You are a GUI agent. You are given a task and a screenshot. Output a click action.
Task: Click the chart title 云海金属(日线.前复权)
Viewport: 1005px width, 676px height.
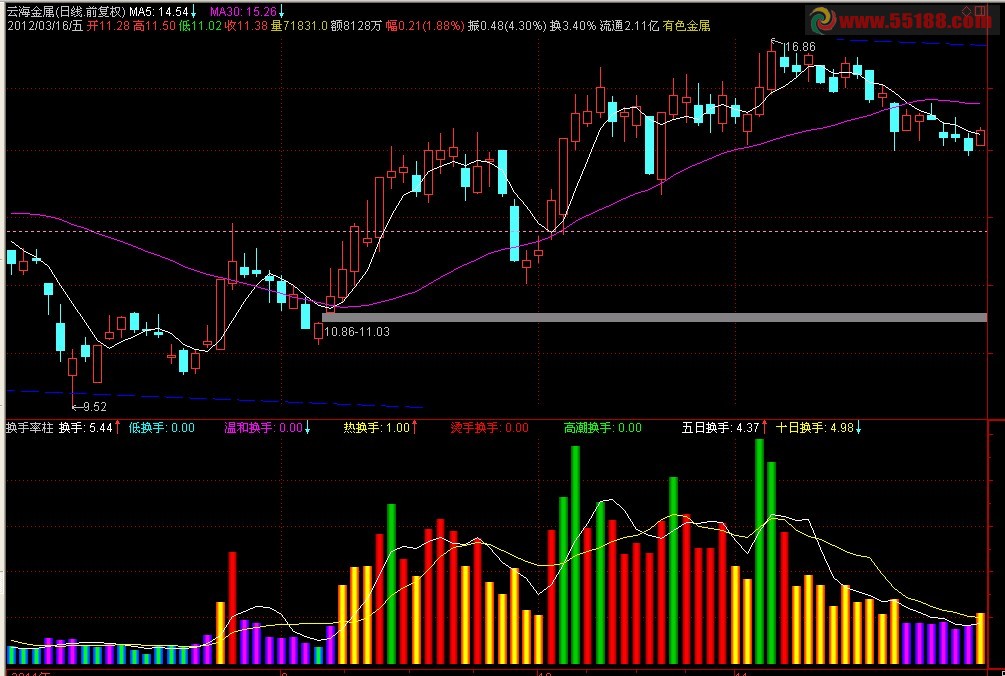pos(66,12)
